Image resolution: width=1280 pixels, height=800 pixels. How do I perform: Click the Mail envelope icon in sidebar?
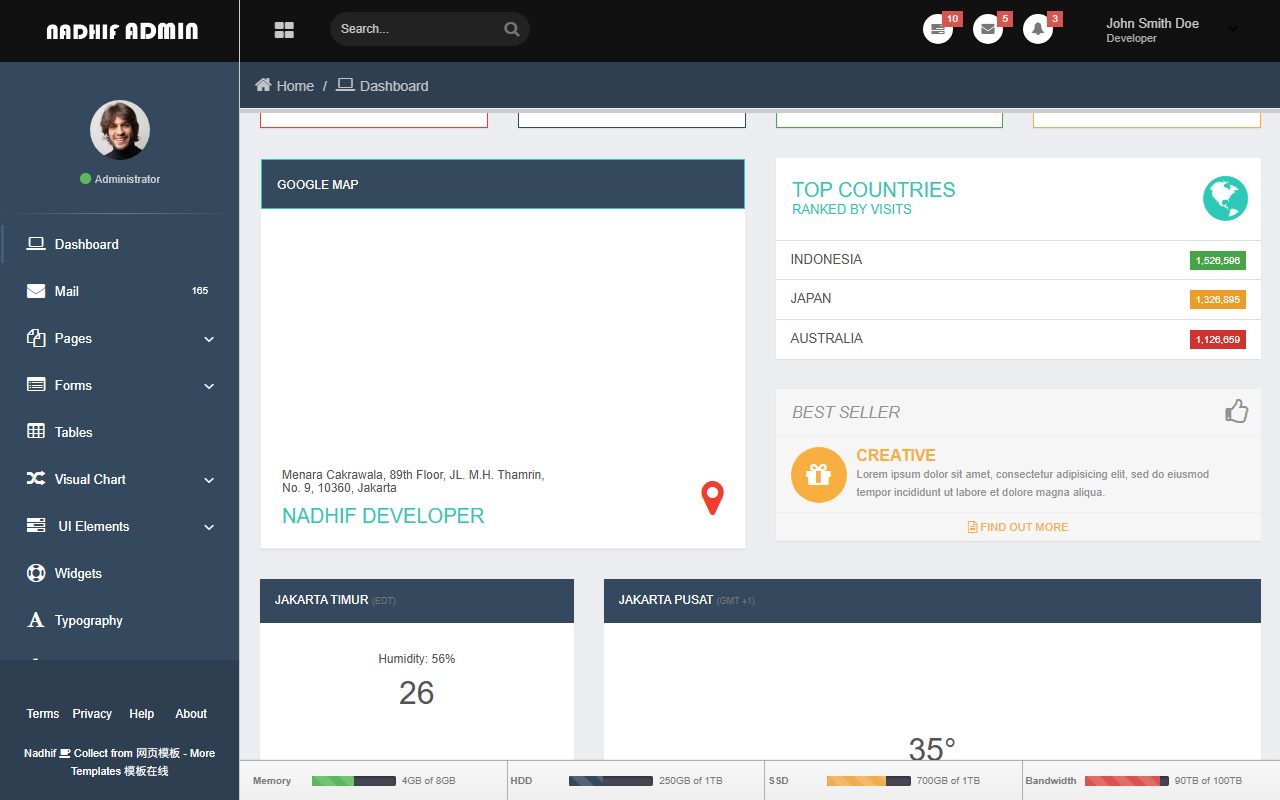[36, 291]
